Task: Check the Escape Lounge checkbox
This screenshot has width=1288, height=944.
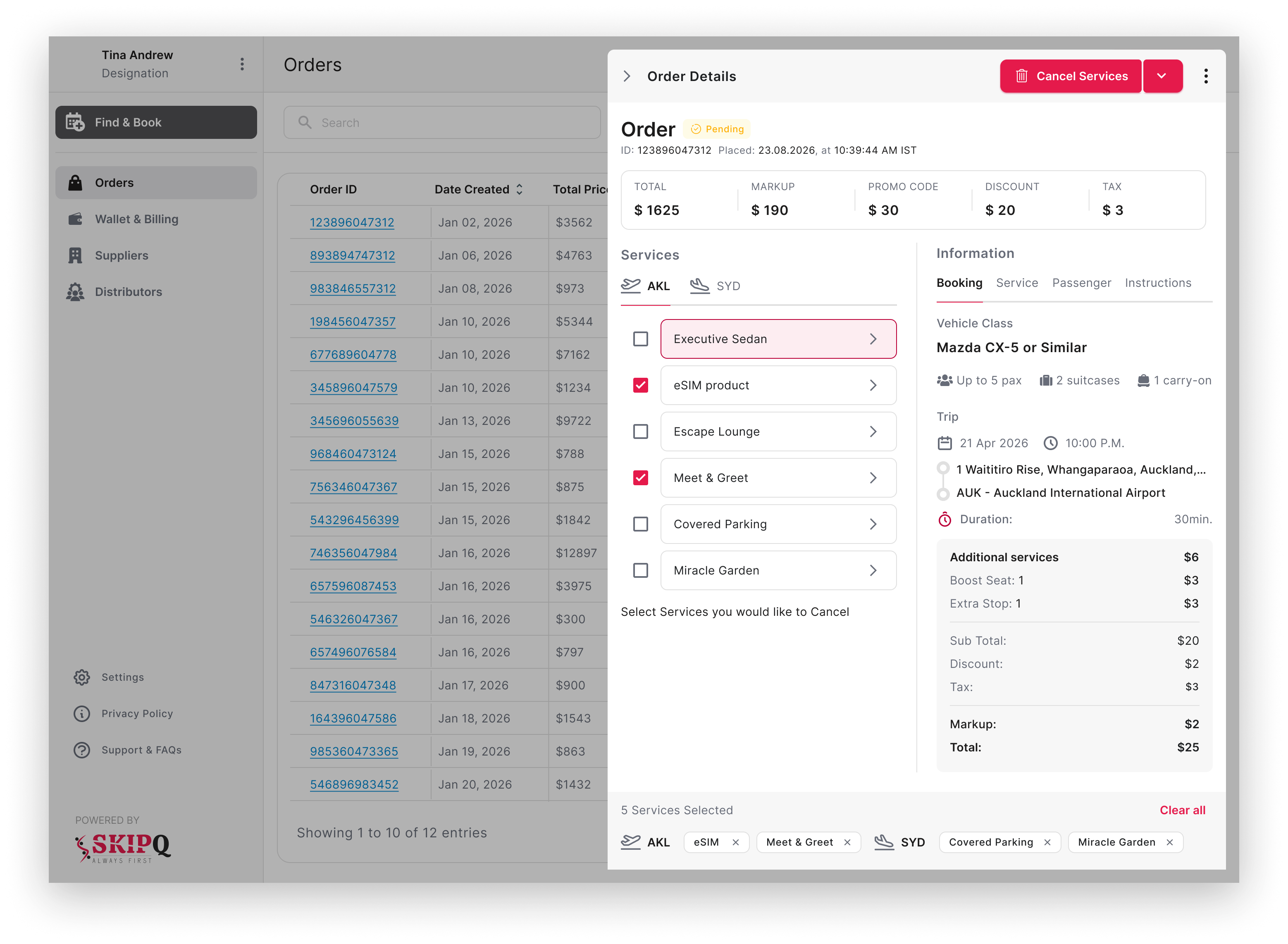Action: tap(641, 431)
